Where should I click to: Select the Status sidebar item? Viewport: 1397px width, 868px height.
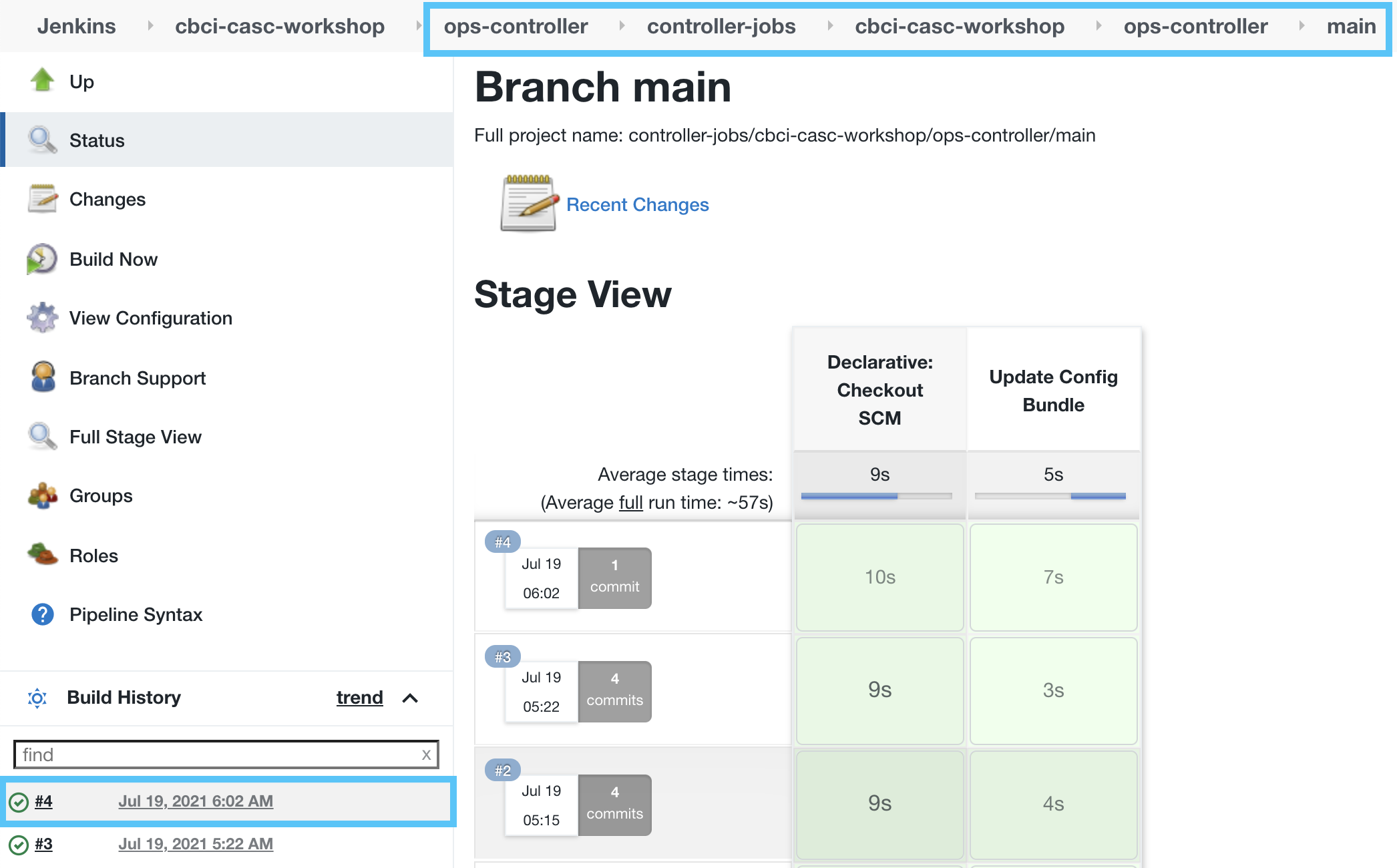(x=97, y=140)
